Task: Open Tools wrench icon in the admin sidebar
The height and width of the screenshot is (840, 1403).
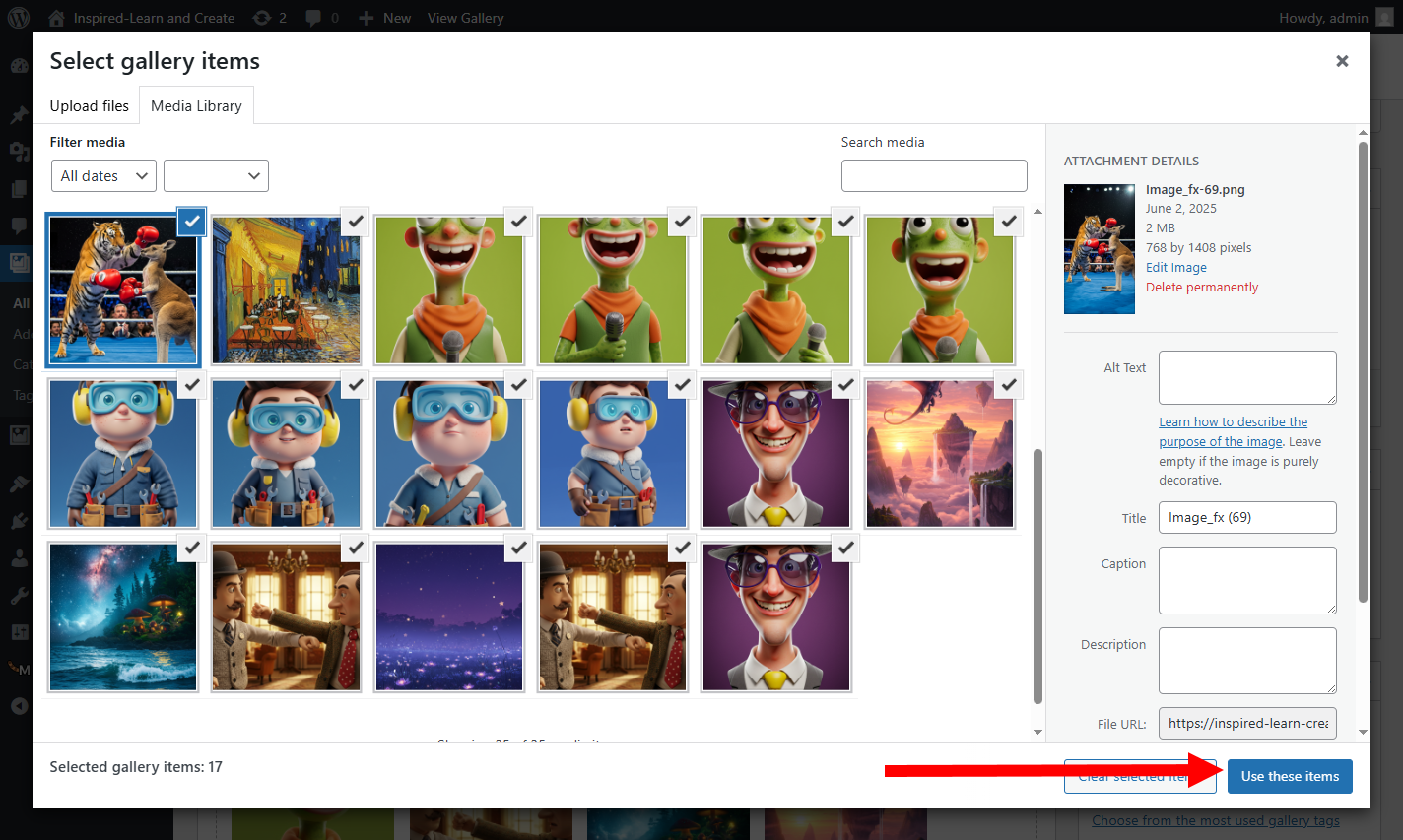Action: (x=19, y=596)
